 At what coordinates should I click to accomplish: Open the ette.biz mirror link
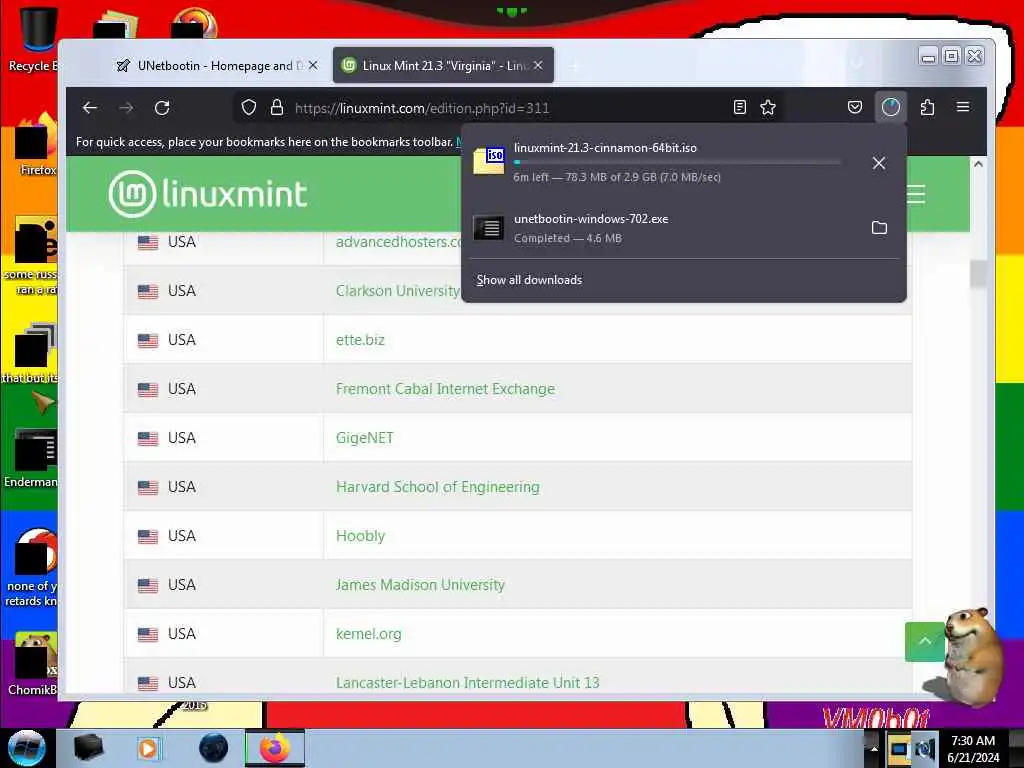360,340
